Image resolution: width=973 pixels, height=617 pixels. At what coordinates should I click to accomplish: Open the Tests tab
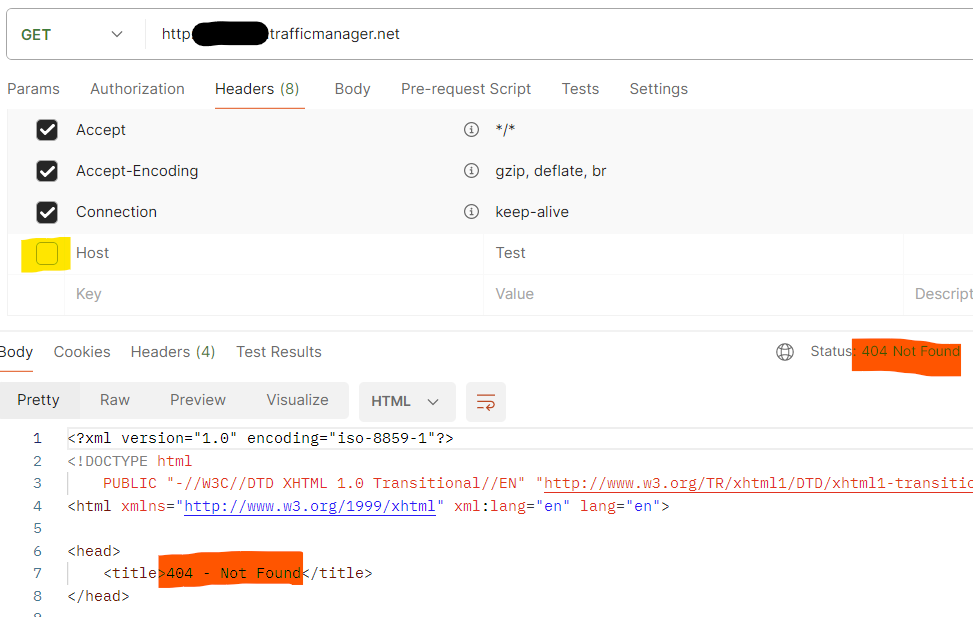pos(580,89)
